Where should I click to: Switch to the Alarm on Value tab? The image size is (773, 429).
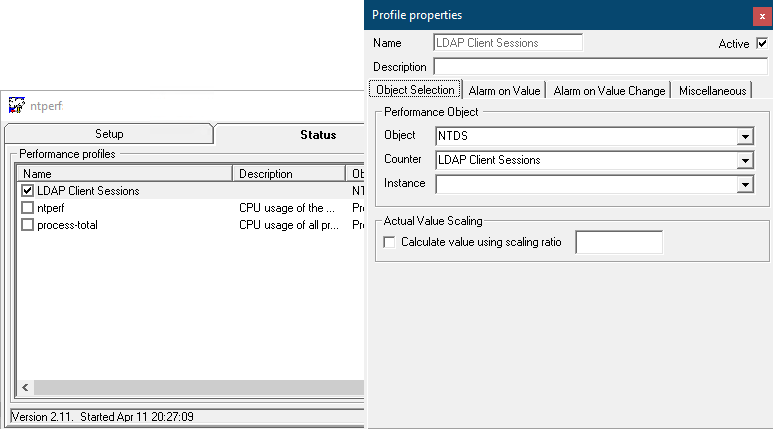505,91
